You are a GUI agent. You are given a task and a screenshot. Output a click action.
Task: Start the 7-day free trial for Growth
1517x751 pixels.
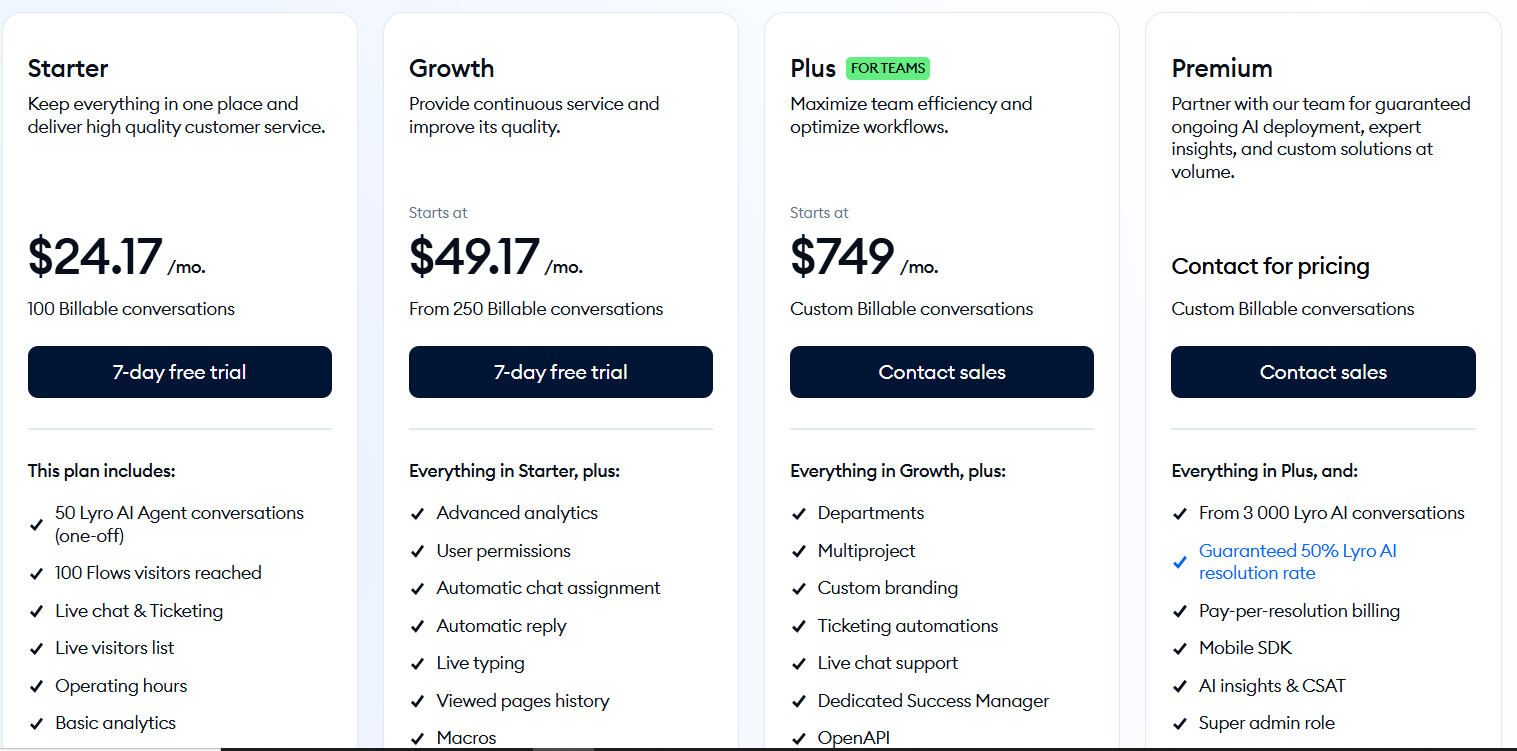point(560,371)
